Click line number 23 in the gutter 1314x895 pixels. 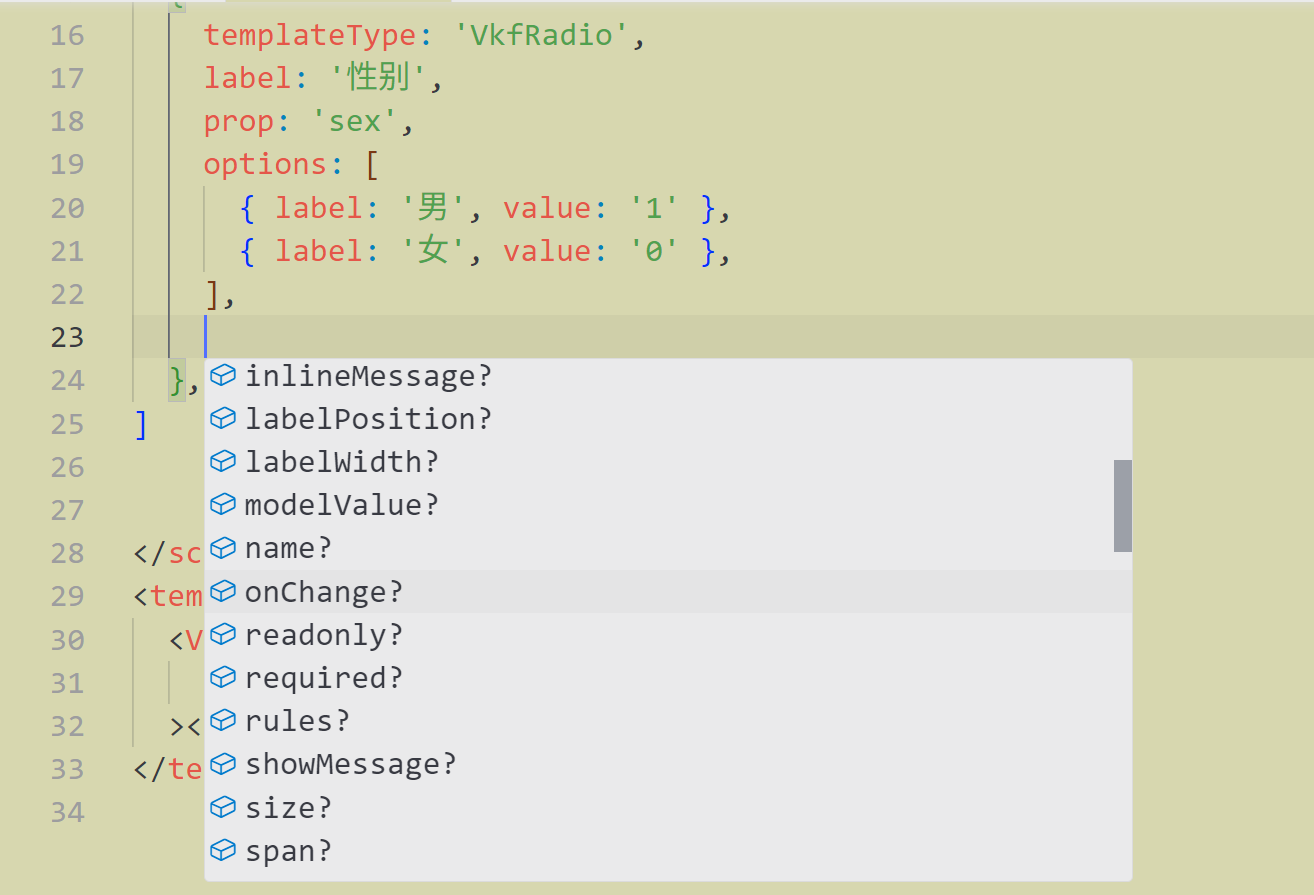(x=67, y=337)
